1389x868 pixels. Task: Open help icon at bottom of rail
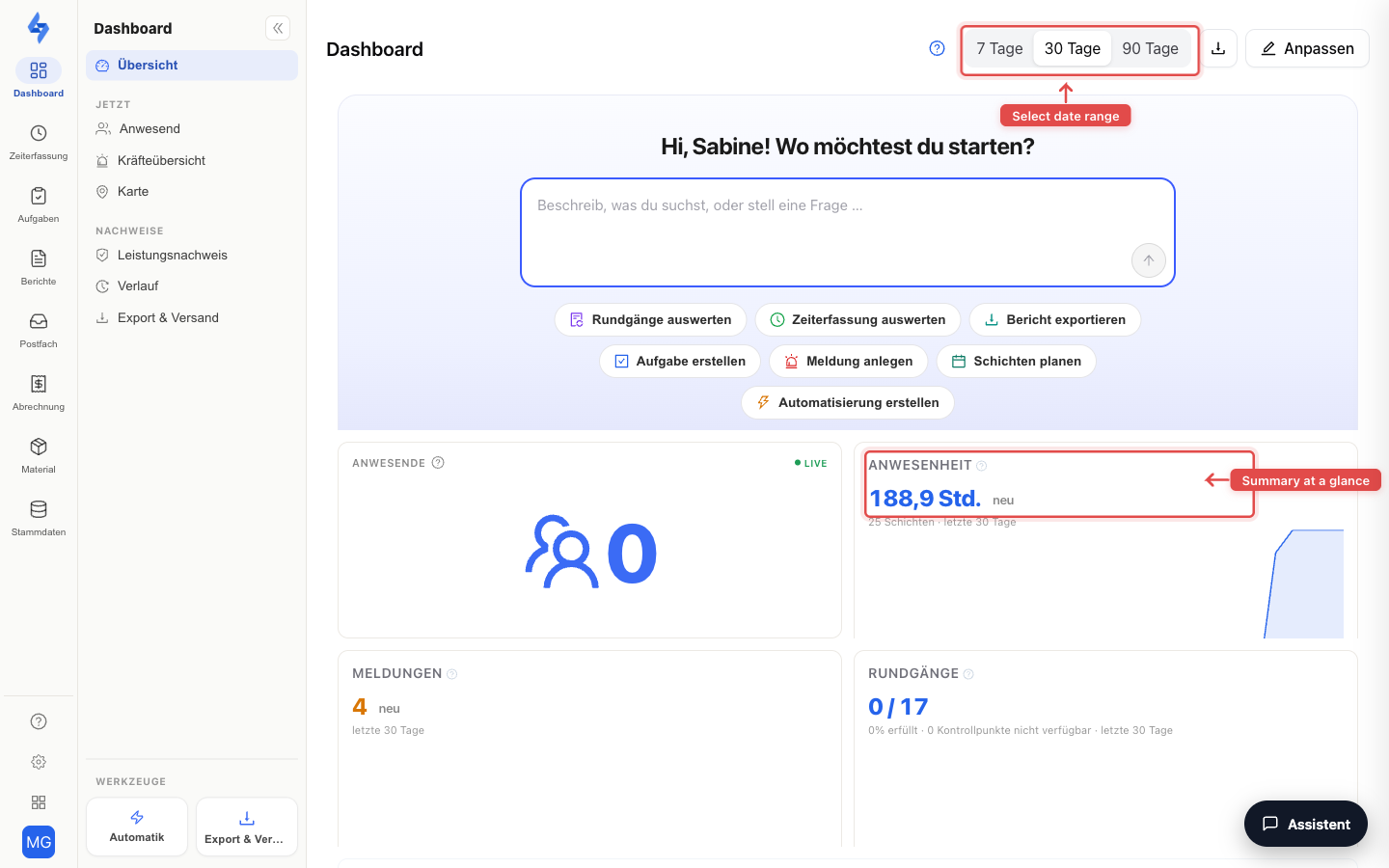pos(39,721)
